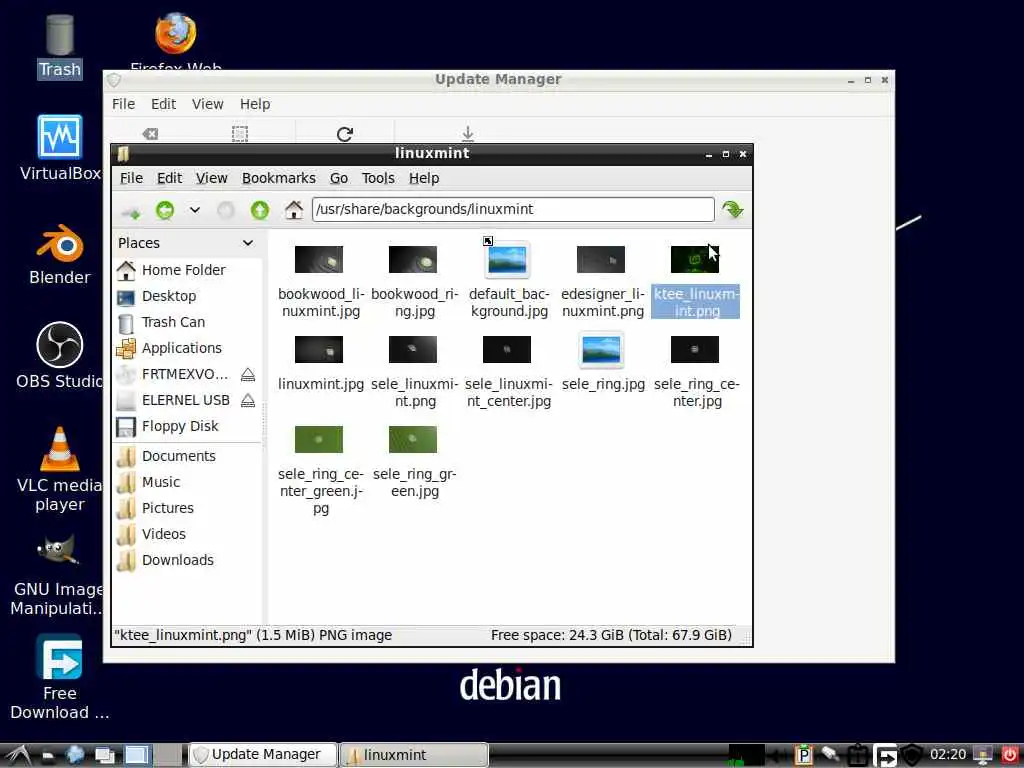The height and width of the screenshot is (768, 1024).
Task: Click the greyed forward navigation button
Action: point(226,210)
